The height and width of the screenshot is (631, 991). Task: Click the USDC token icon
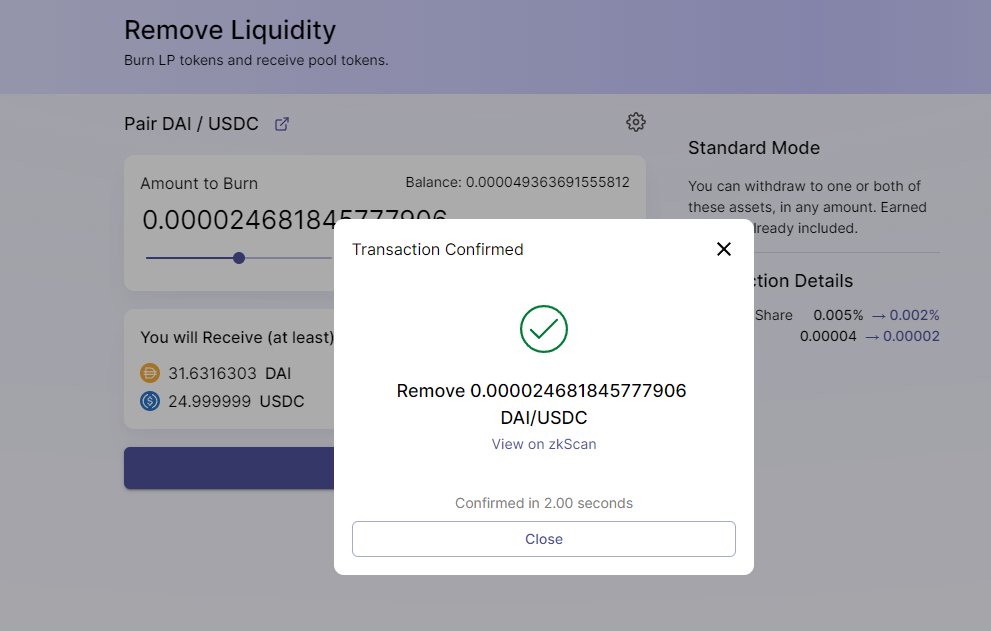tap(150, 401)
